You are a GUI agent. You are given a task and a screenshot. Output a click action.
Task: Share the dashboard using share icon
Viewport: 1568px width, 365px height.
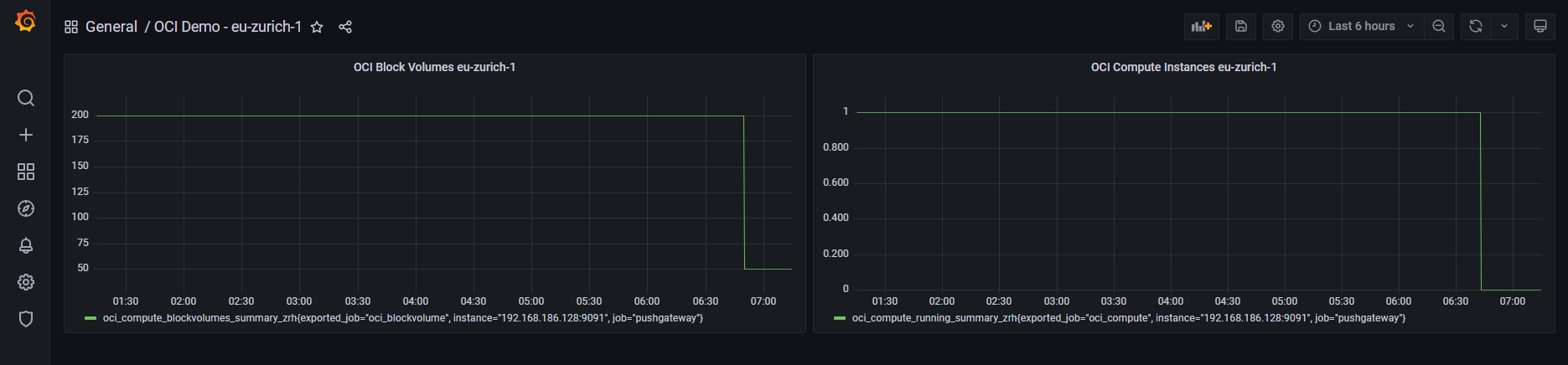pyautogui.click(x=345, y=27)
